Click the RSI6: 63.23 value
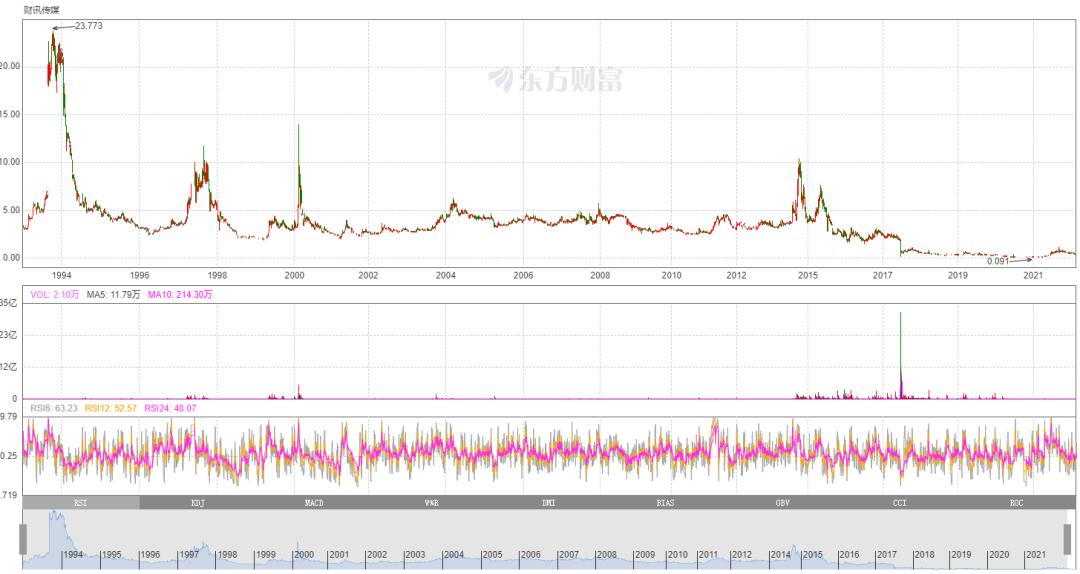The image size is (1080, 574). pyautogui.click(x=54, y=408)
